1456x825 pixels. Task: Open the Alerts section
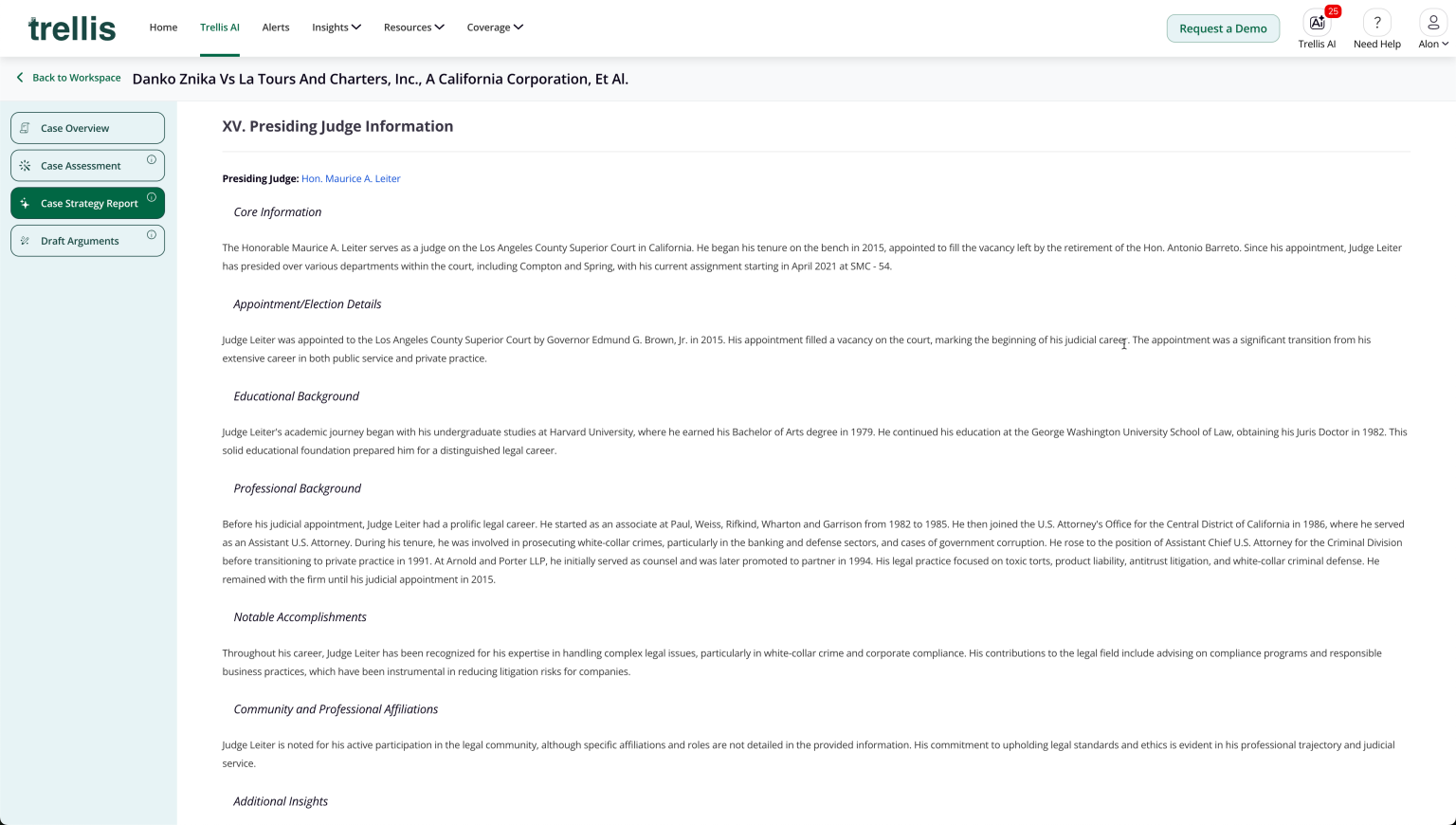click(x=276, y=27)
